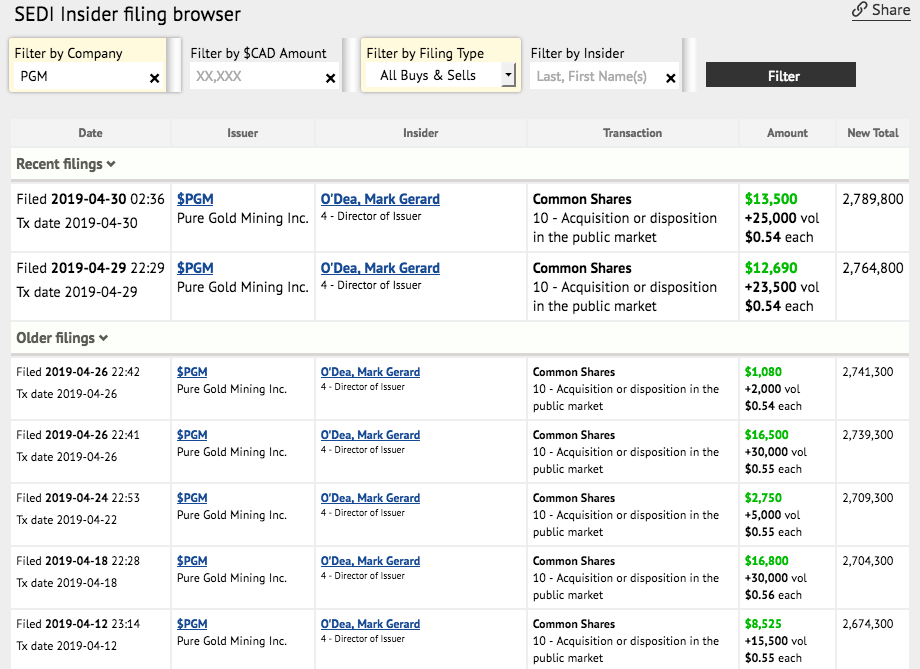
Task: Sort by the Date column header
Action: (x=90, y=133)
